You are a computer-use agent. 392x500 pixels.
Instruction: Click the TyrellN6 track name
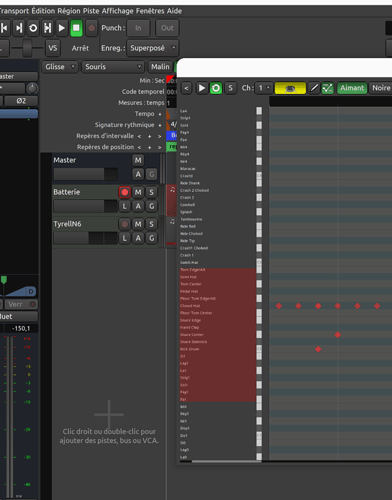coord(67,224)
